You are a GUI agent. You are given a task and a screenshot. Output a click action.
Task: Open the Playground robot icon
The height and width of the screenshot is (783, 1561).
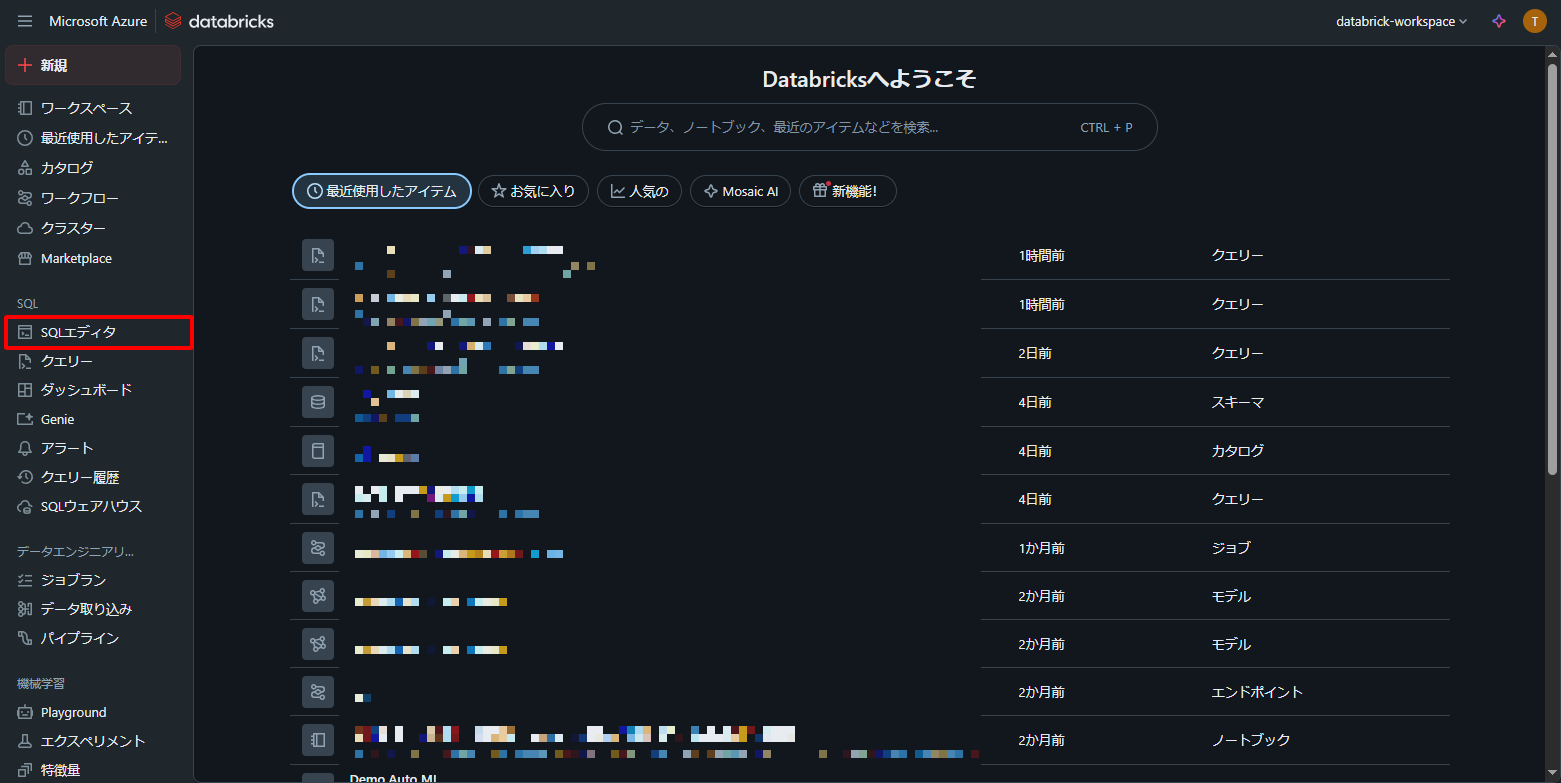25,712
